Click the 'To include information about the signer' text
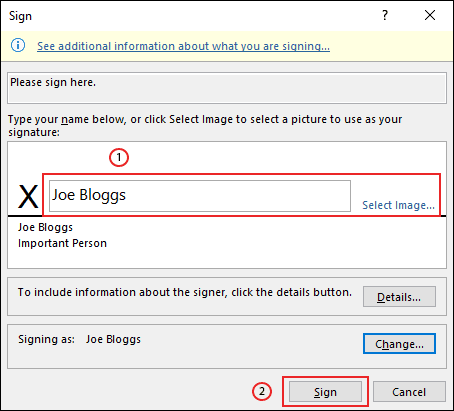The width and height of the screenshot is (454, 411). pos(185,292)
